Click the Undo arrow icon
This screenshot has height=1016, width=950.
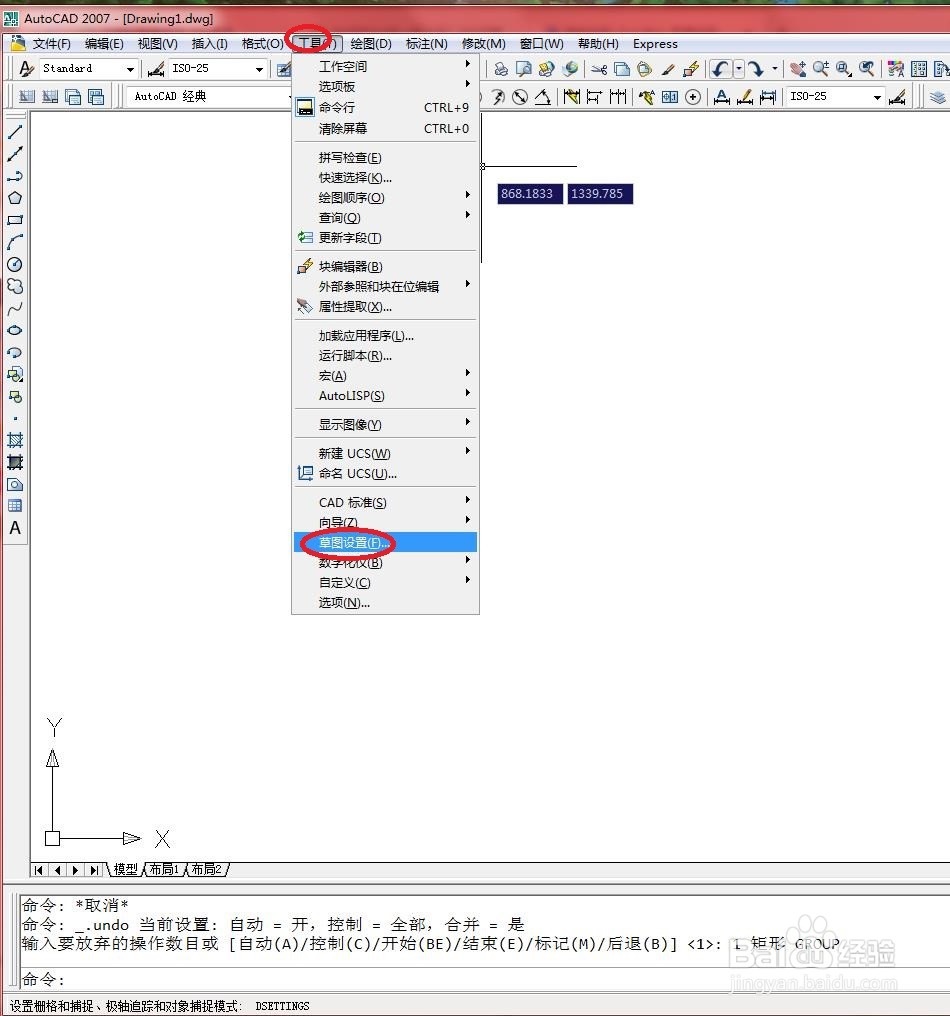[x=721, y=69]
